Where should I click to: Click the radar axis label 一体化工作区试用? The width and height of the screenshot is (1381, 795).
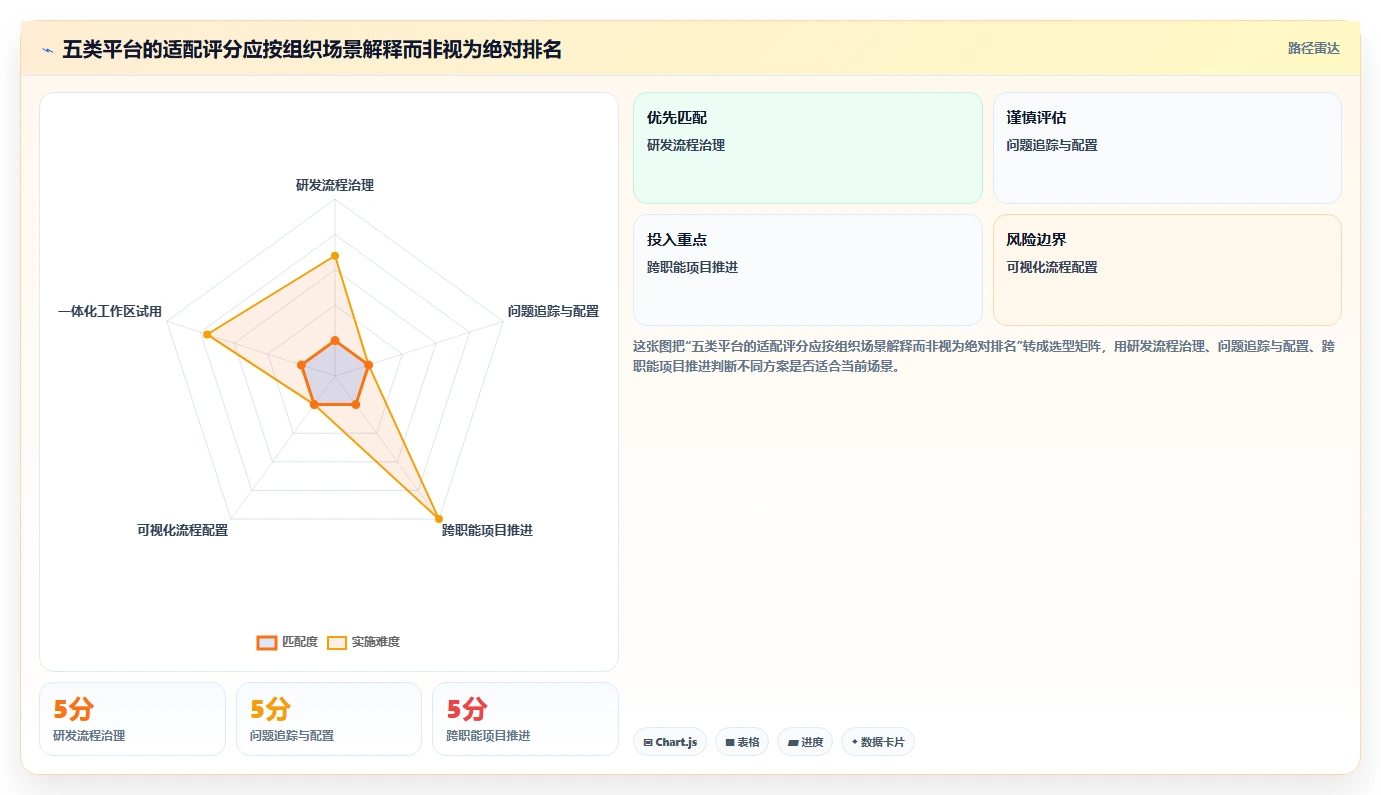(x=110, y=311)
